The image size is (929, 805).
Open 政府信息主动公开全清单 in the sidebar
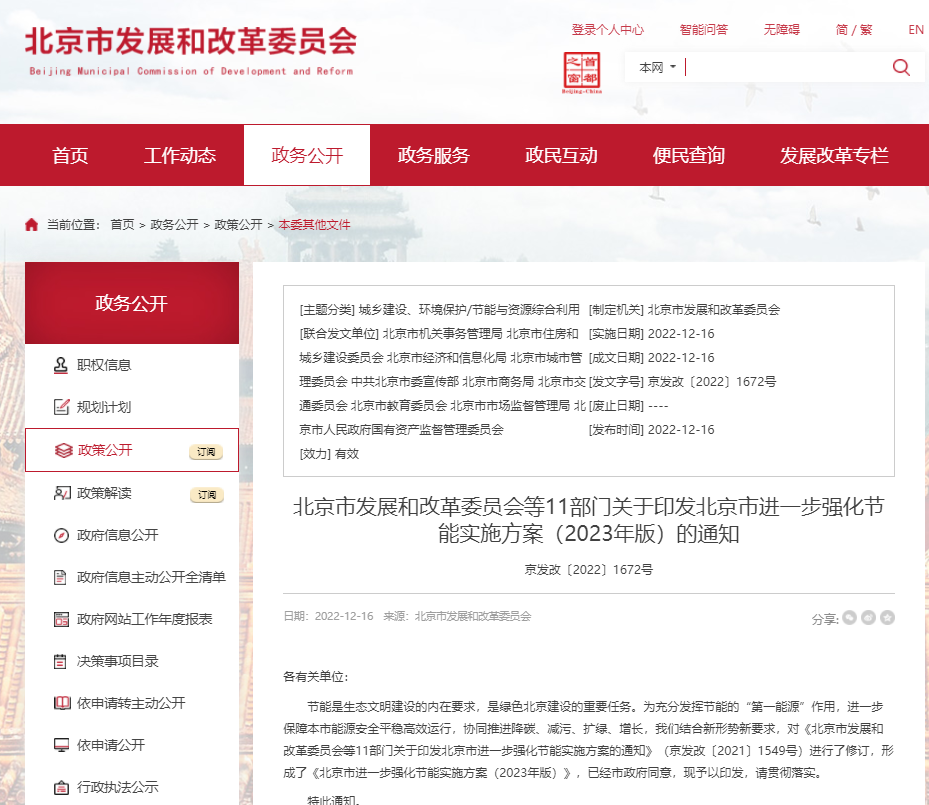click(x=151, y=577)
